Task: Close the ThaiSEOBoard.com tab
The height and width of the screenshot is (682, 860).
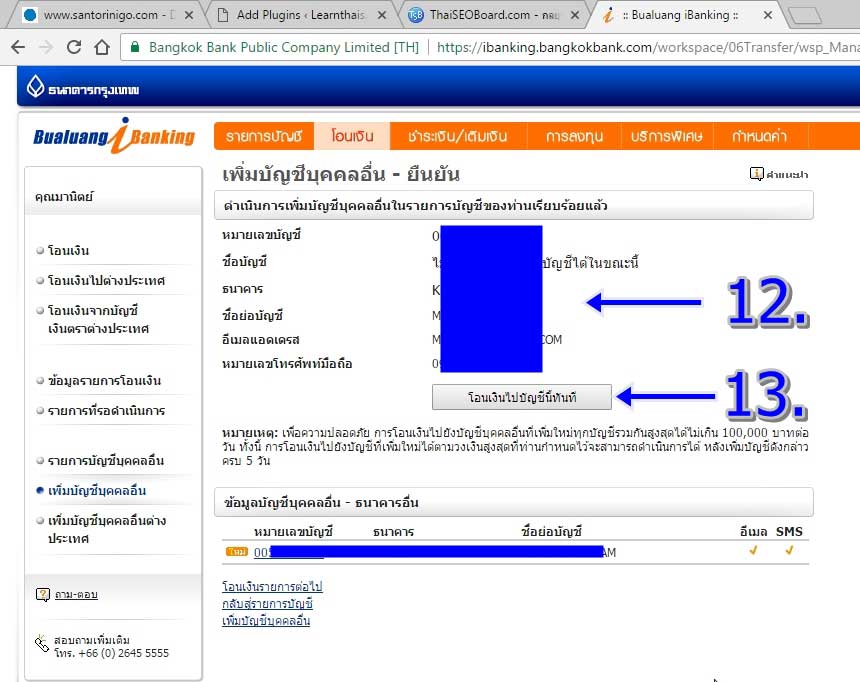Action: point(575,15)
